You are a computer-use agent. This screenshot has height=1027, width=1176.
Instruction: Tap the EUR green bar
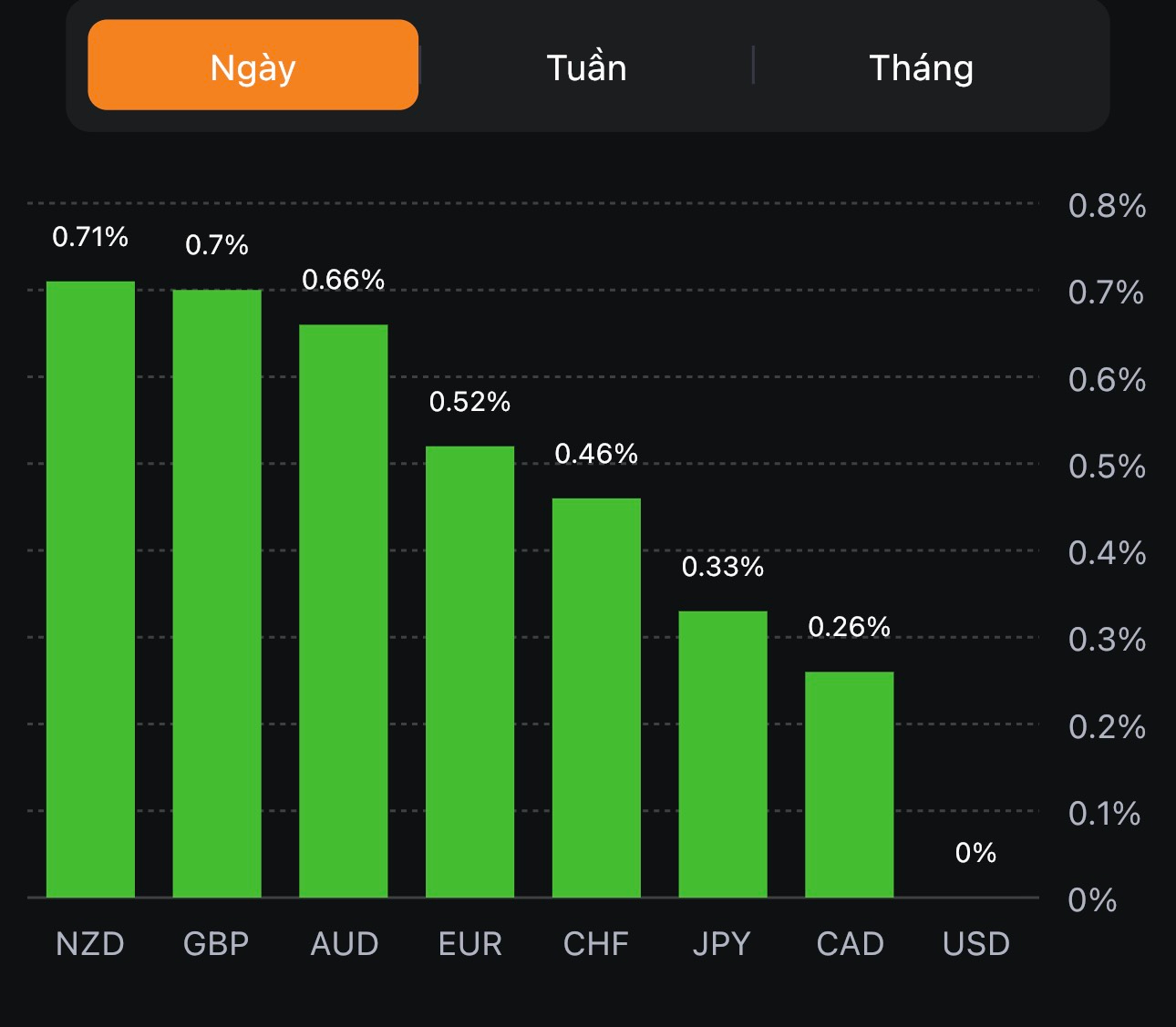(x=469, y=672)
